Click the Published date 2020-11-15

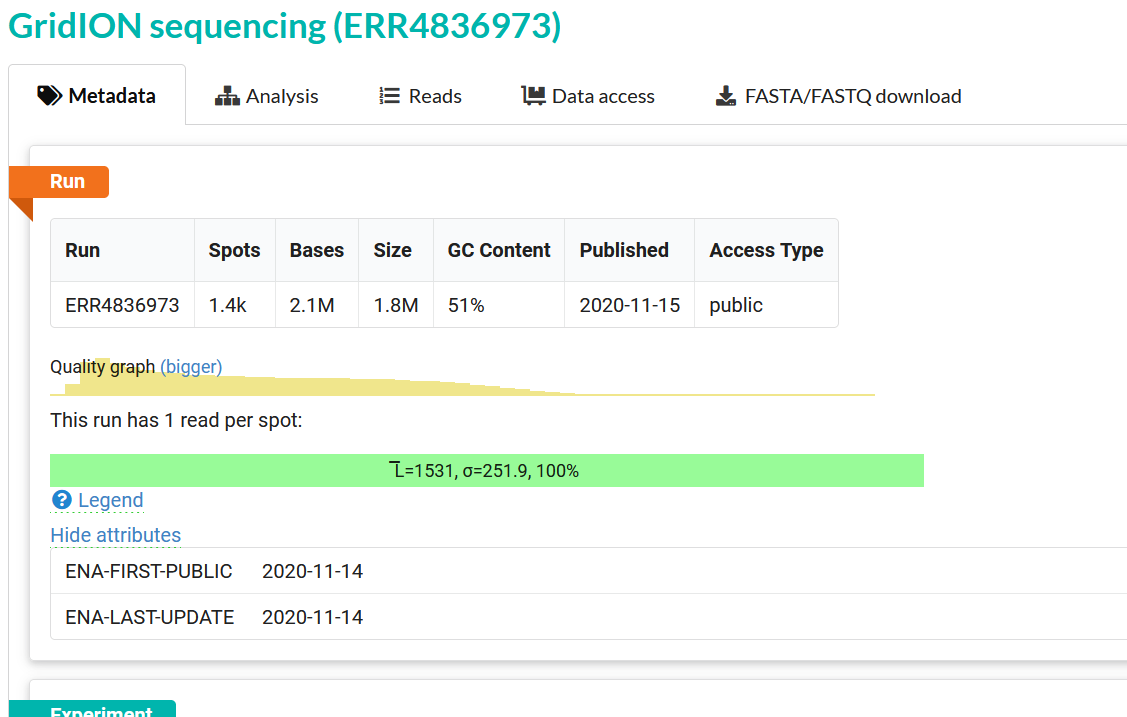point(630,305)
